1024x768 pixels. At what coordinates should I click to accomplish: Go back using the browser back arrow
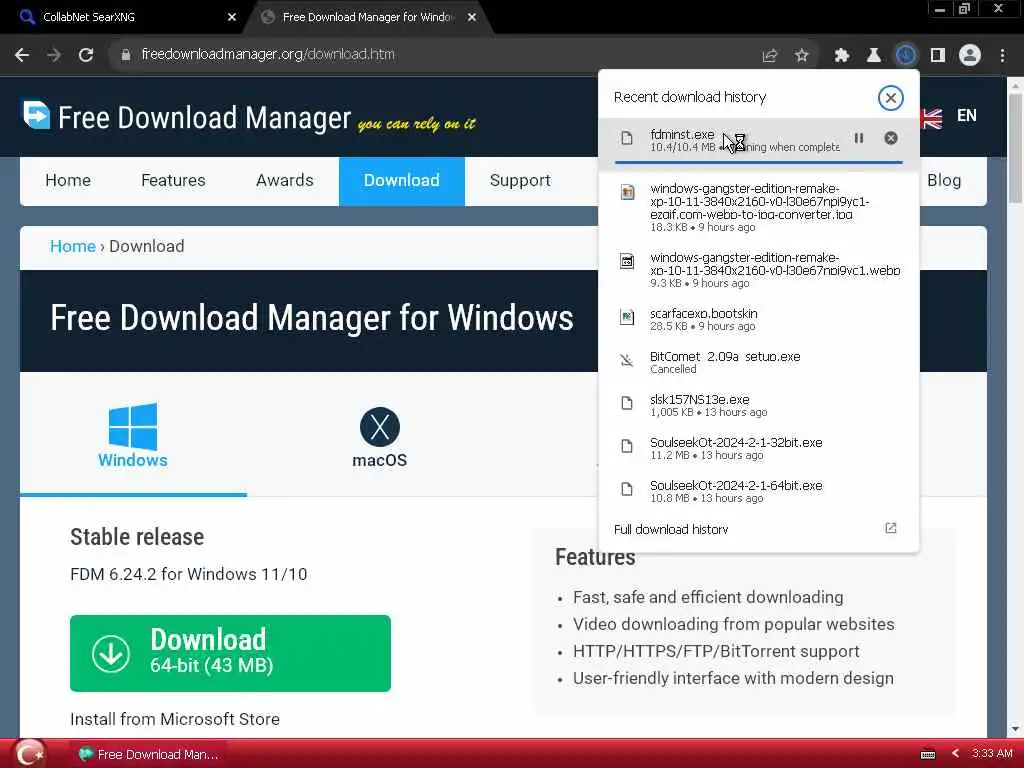[22, 55]
